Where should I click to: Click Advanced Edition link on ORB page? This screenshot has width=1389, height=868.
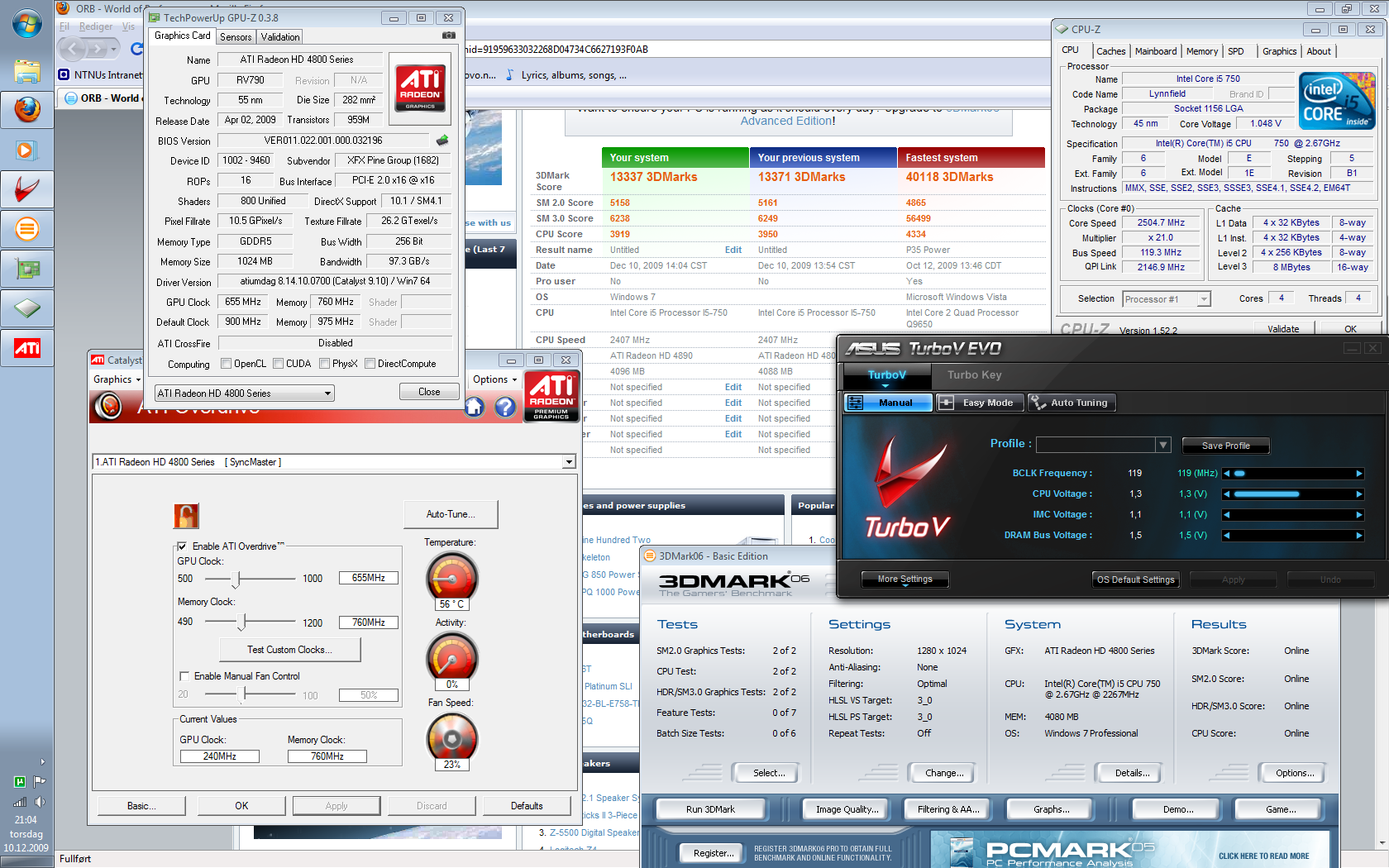(x=786, y=121)
